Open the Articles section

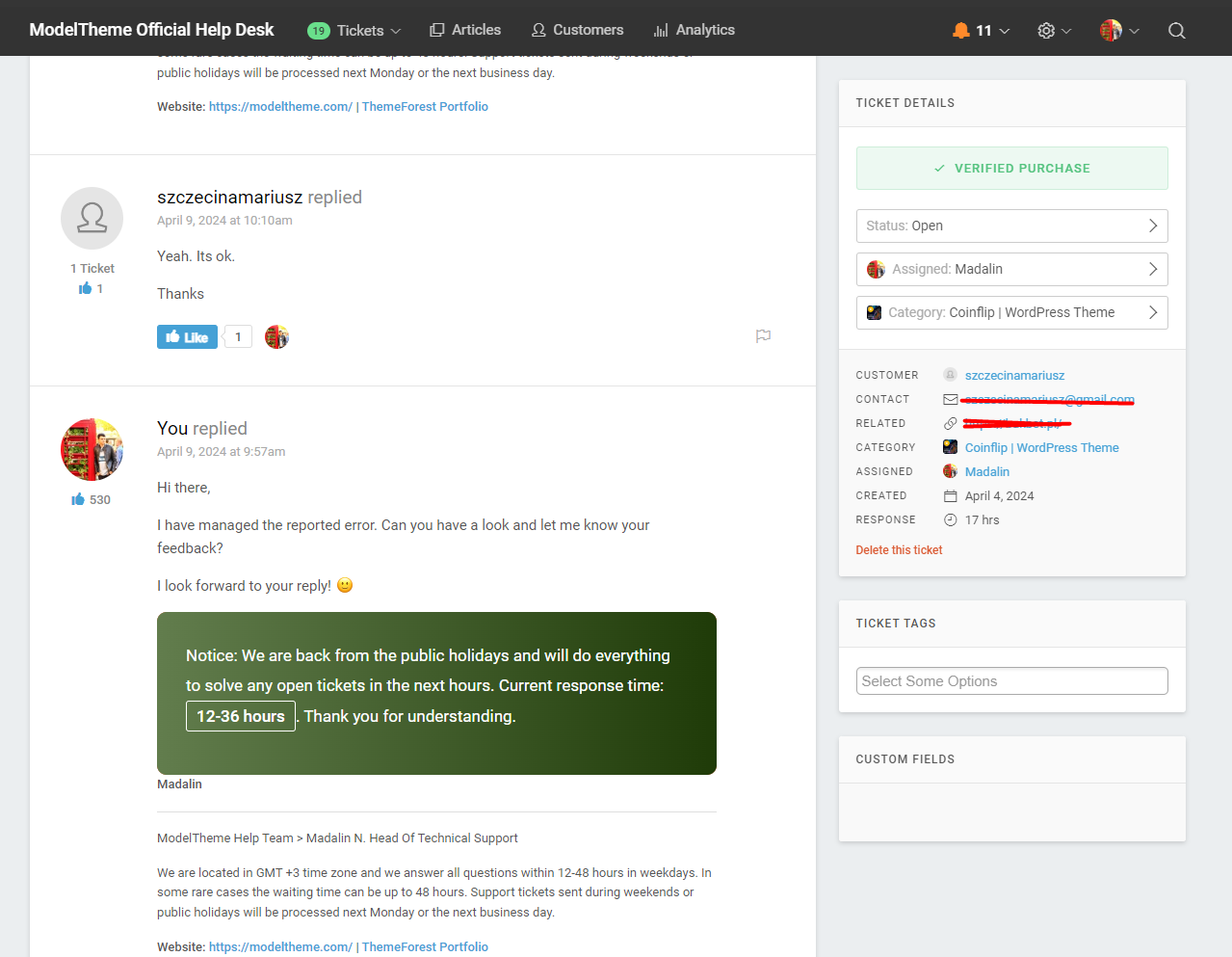tap(465, 30)
